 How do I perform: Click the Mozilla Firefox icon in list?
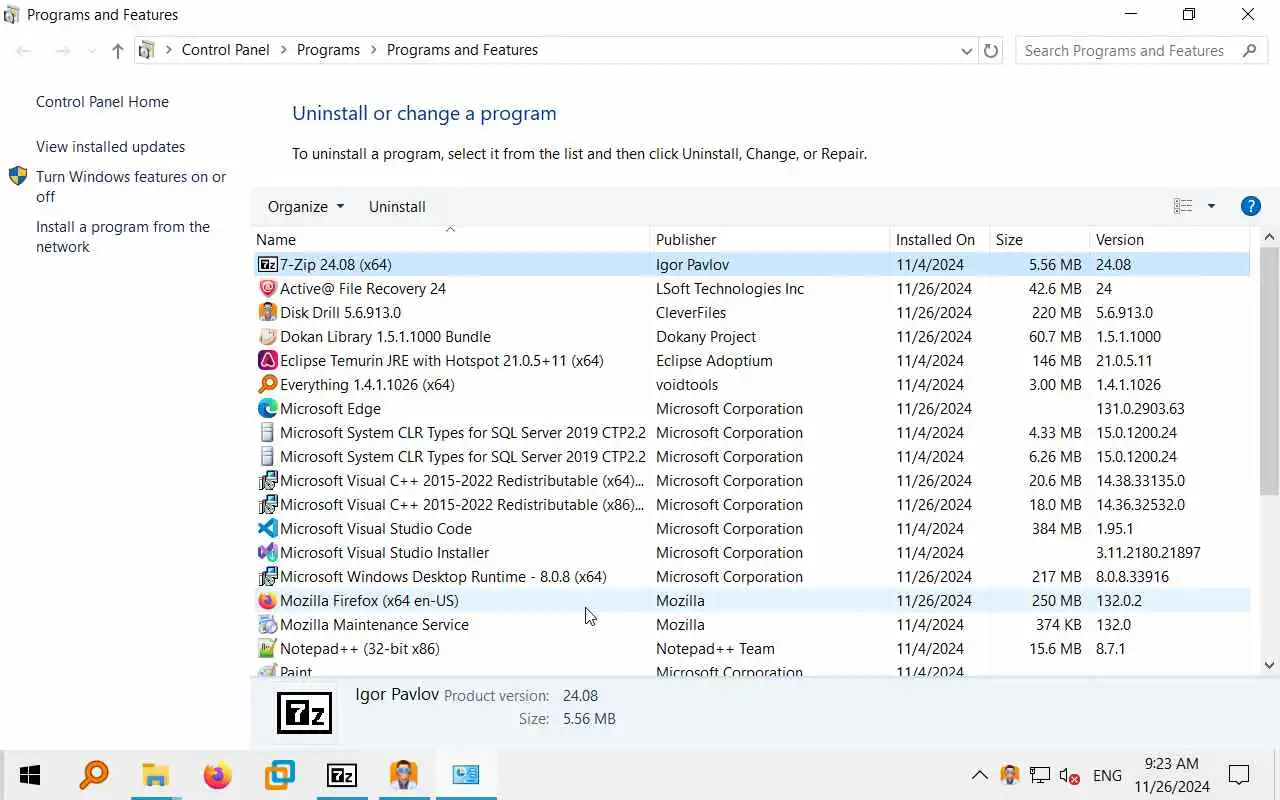[268, 601]
